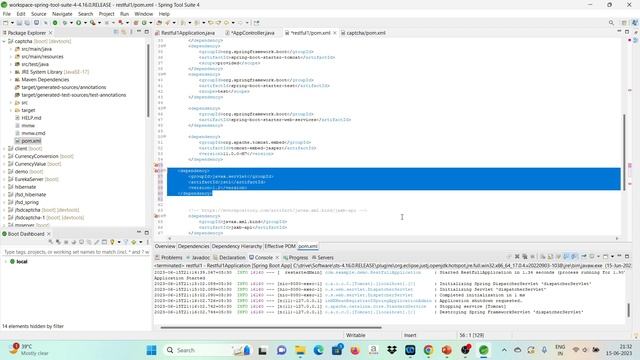Expand local node in Boot Dashboard

[5, 262]
